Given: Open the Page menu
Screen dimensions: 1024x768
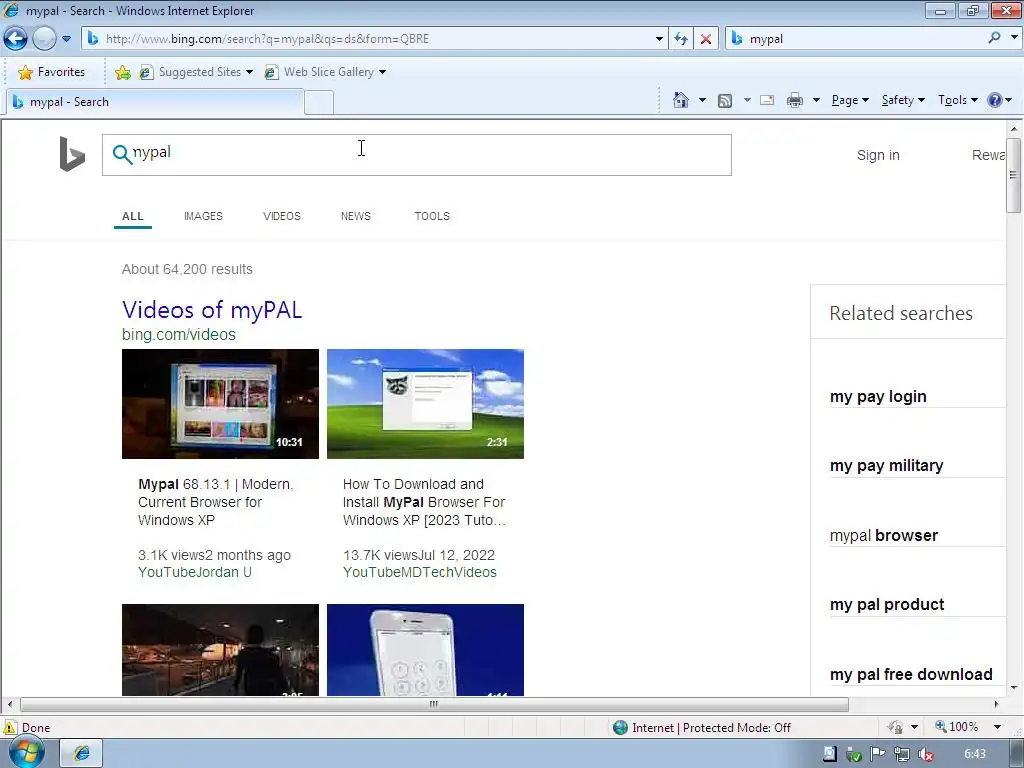Looking at the screenshot, I should [x=850, y=100].
